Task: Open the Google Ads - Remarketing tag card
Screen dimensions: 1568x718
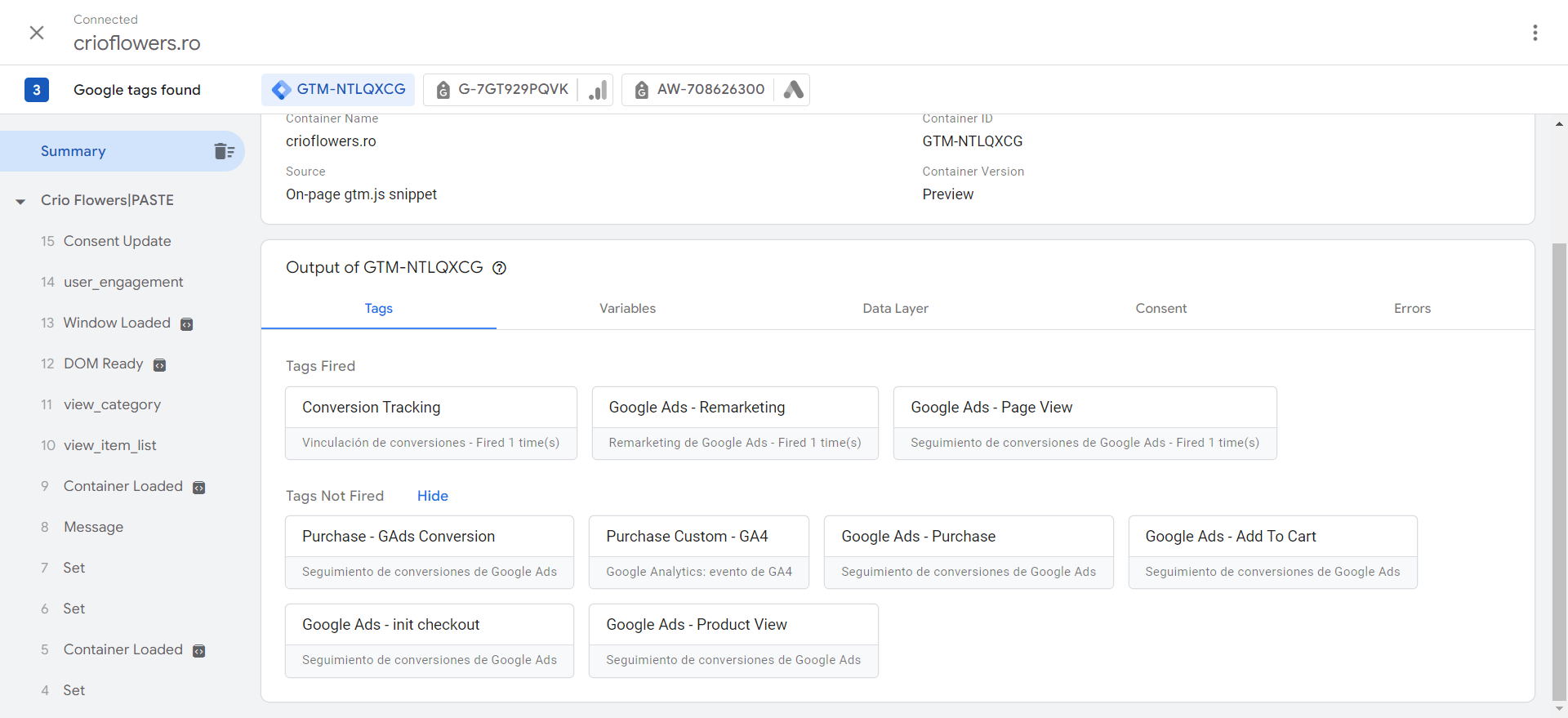Action: tap(734, 423)
